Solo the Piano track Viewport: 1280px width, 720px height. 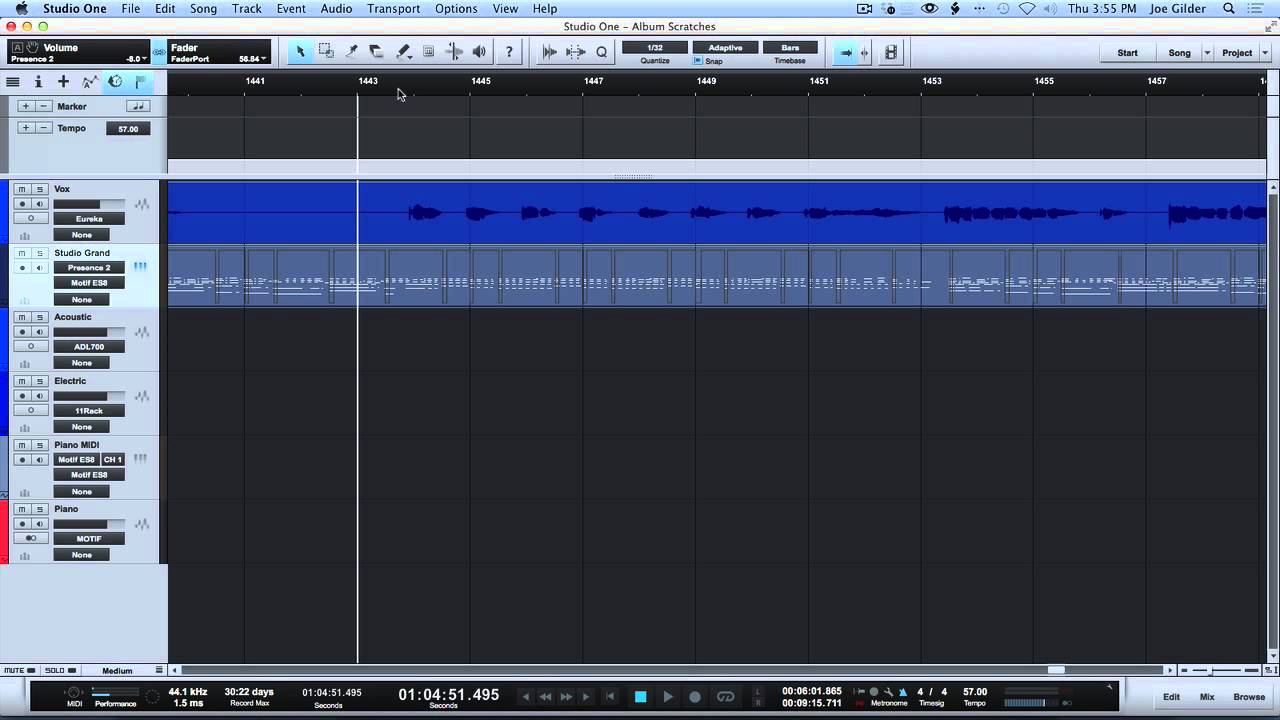pos(39,509)
